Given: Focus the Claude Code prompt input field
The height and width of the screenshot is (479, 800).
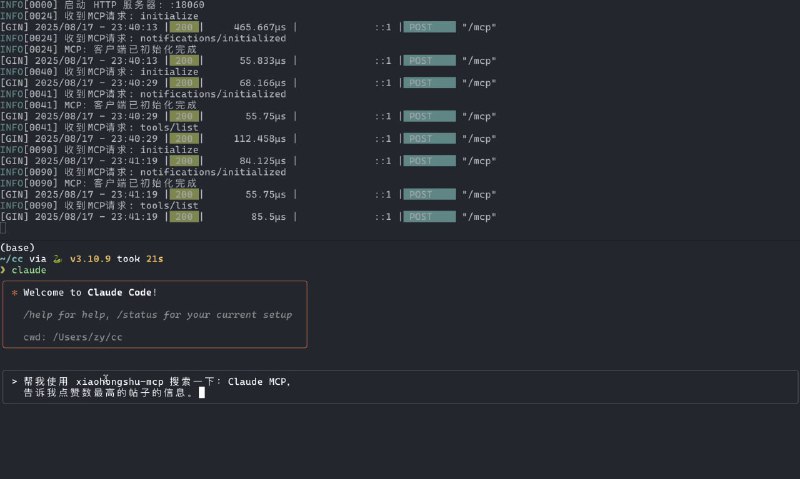Looking at the screenshot, I should click(400, 387).
